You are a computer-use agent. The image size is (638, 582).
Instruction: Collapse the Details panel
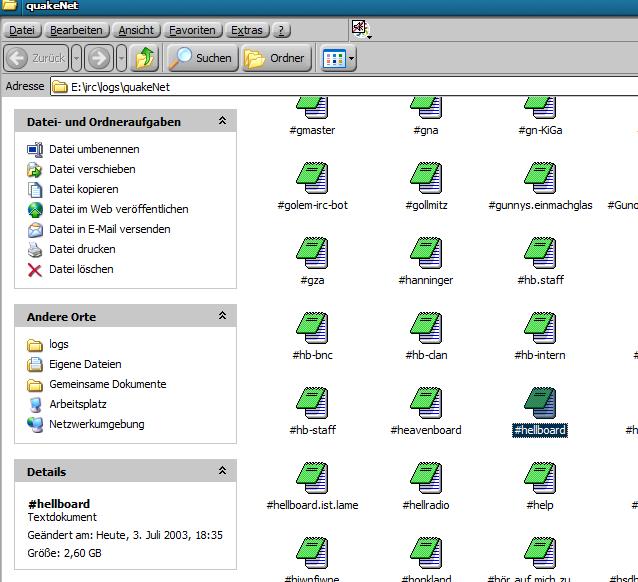pyautogui.click(x=222, y=471)
